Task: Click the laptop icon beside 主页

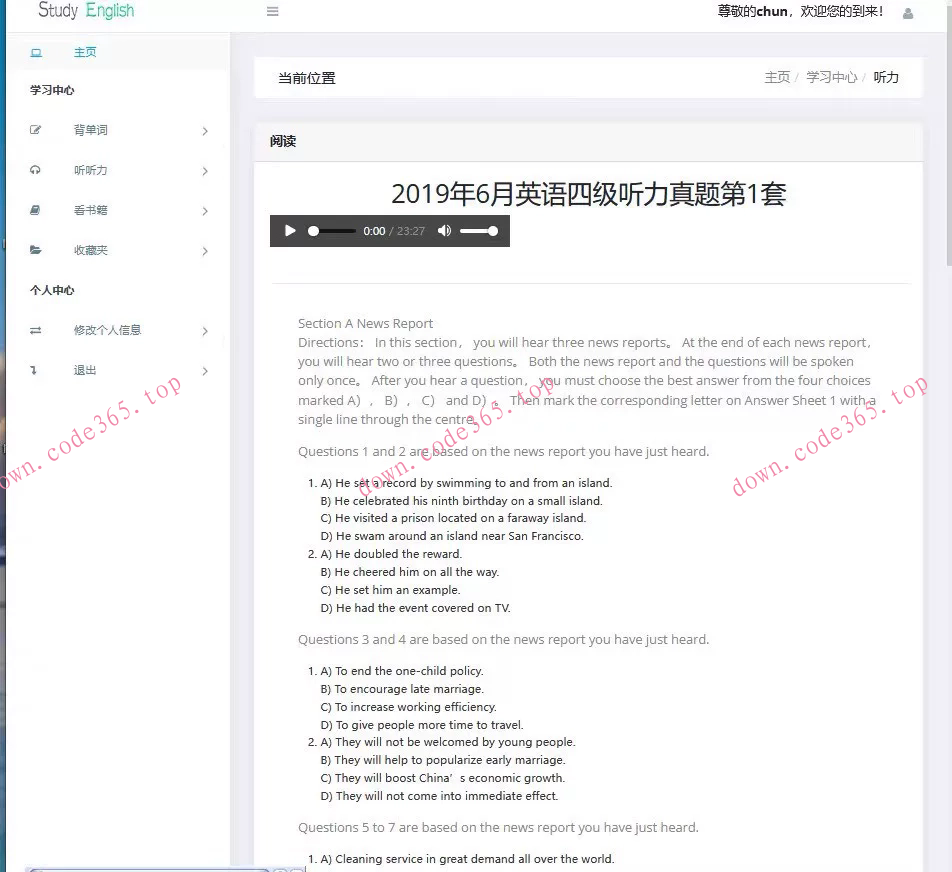Action: coord(36,52)
